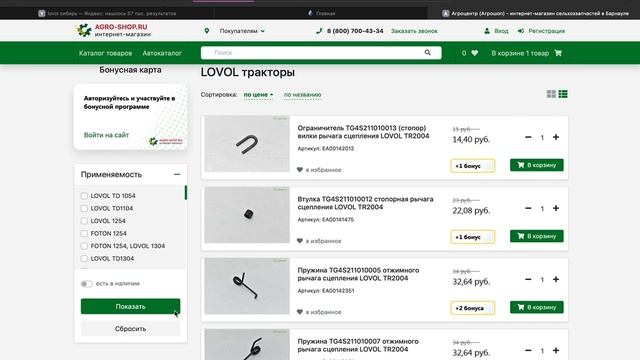
Task: Add Втулка TG4S211010012 to favorites heart
Action: (x=300, y=241)
